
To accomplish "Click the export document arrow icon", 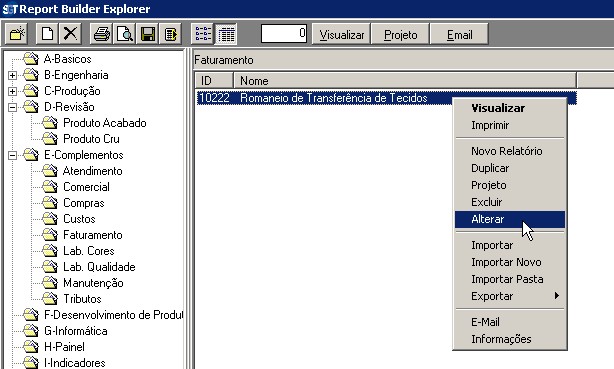I will coord(171,34).
